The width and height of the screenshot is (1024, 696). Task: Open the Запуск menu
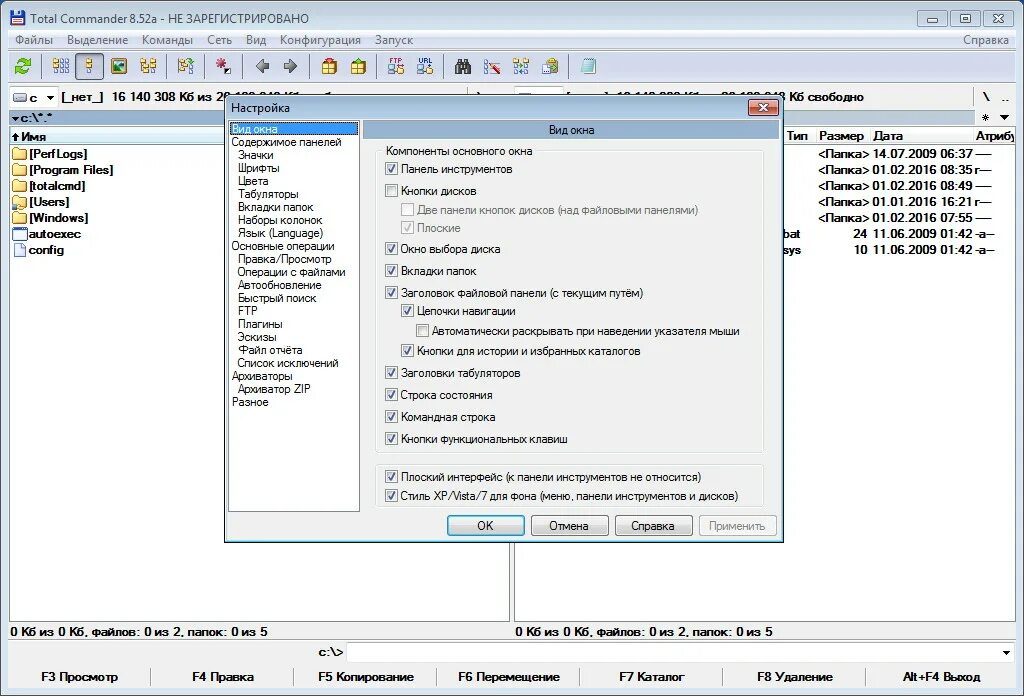point(394,40)
